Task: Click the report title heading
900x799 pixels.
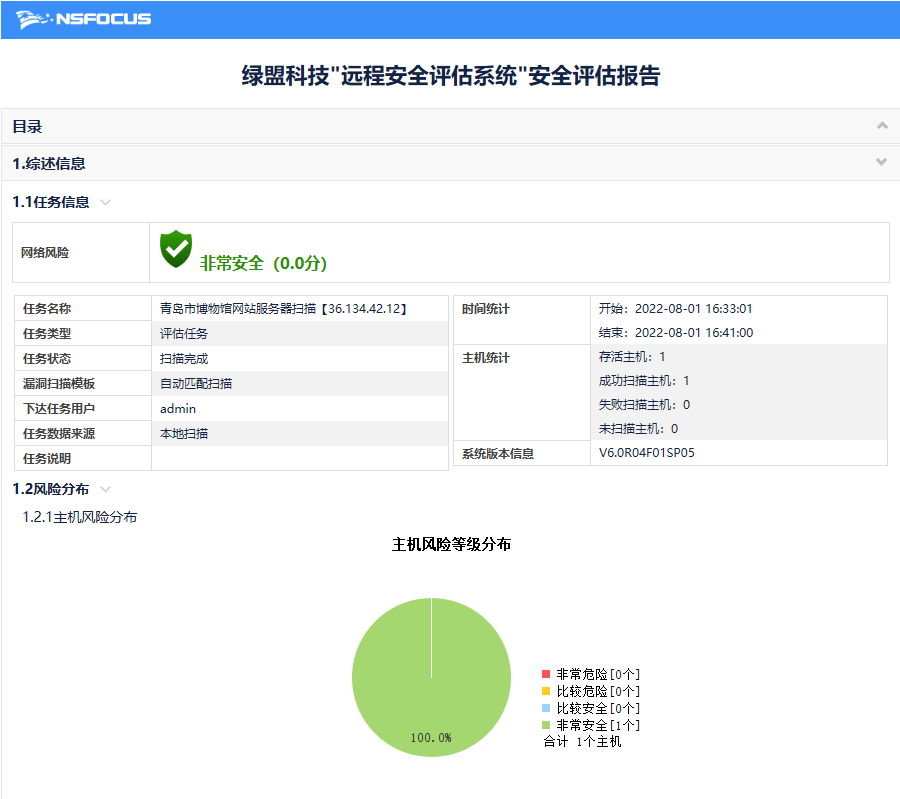Action: (x=450, y=73)
